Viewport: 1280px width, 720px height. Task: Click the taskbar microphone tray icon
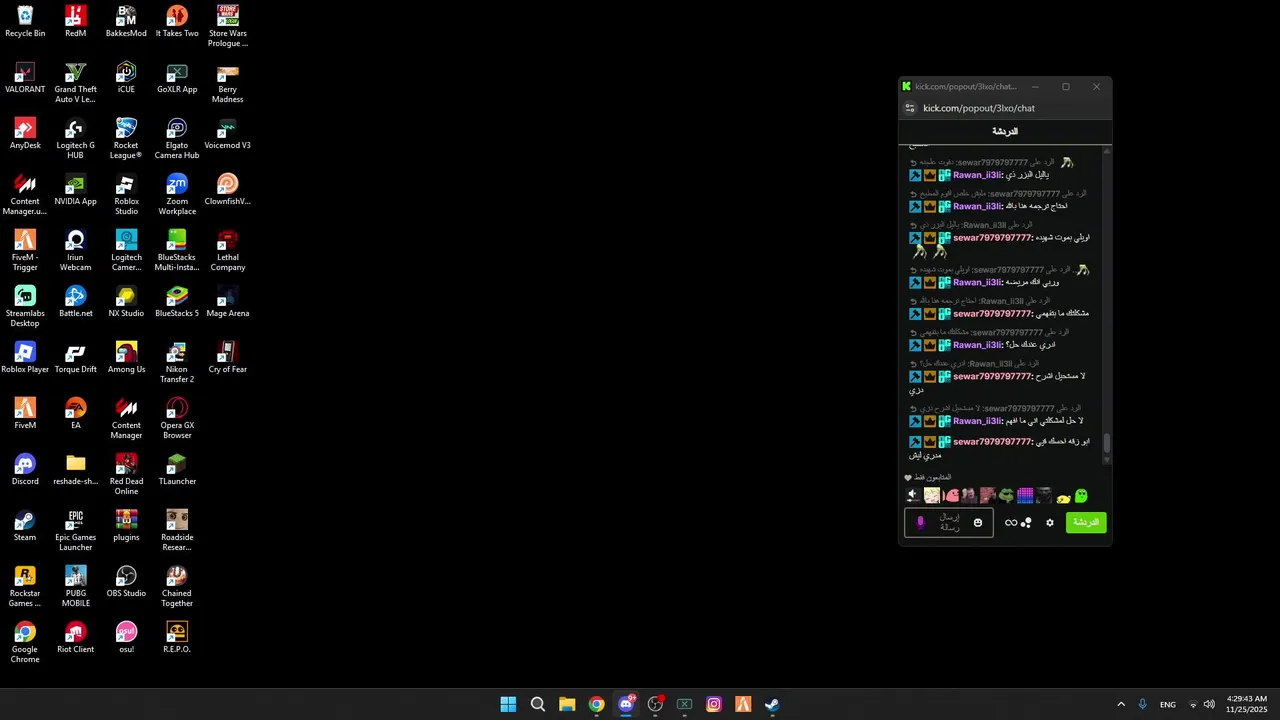pos(1143,704)
